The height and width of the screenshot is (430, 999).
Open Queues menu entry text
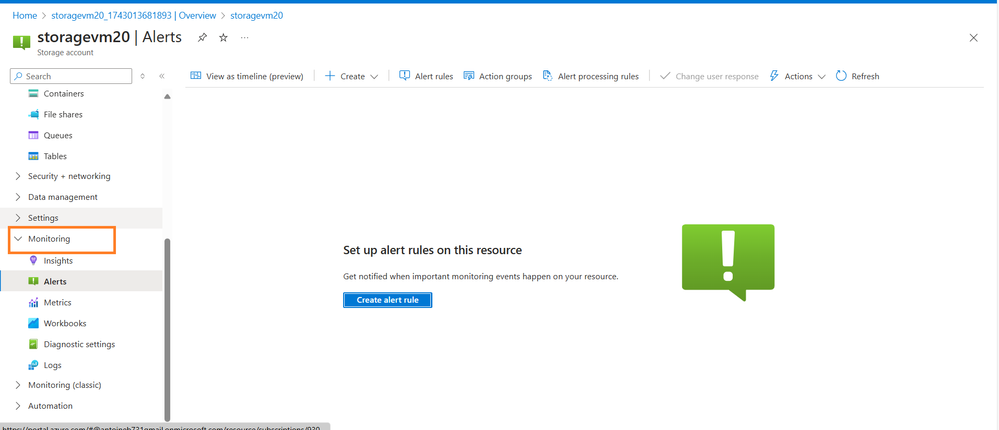(58, 136)
